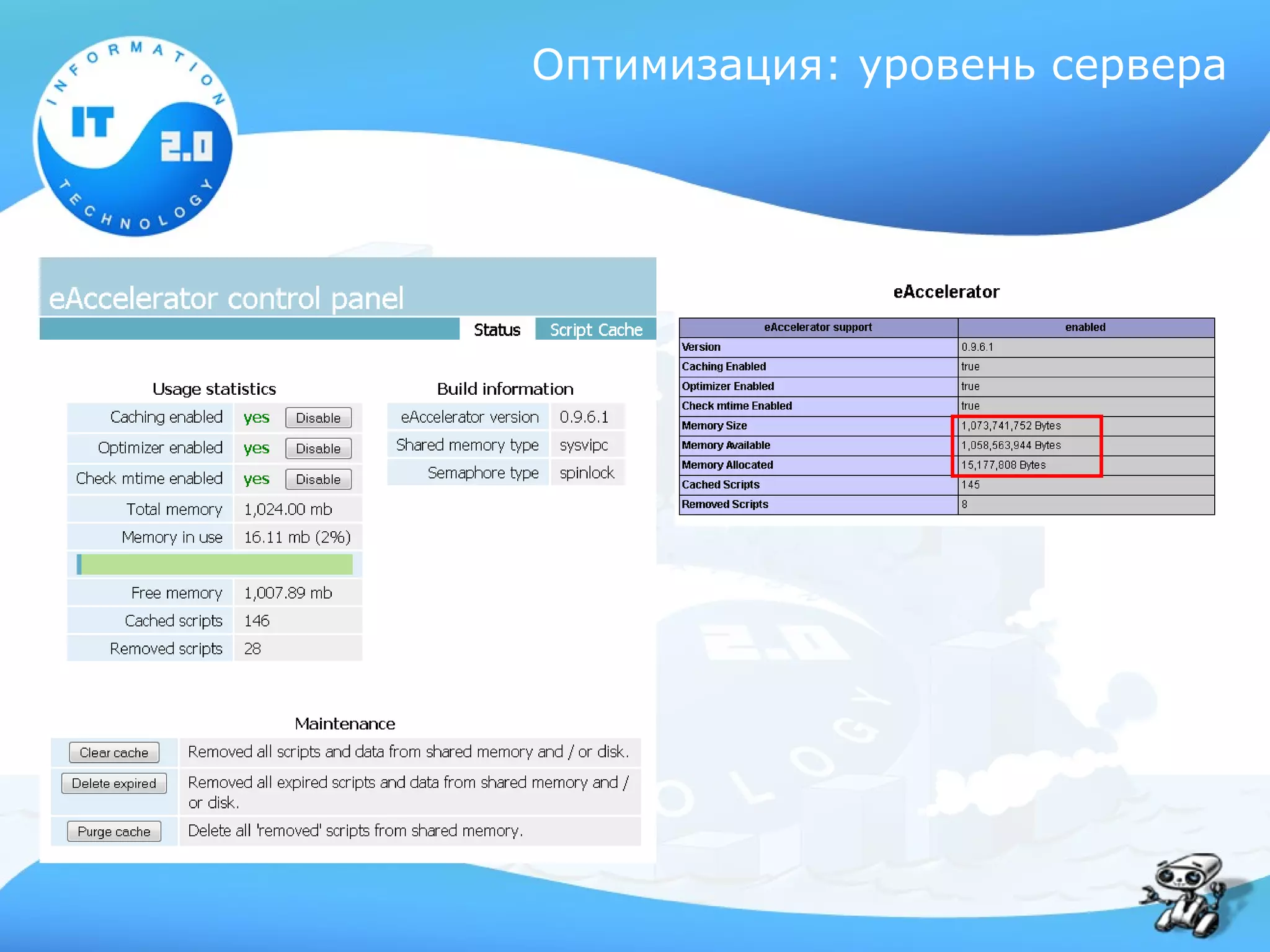Screen dimensions: 1270x952
Task: Select the Memory in use value 16.11 mb (2%)
Action: click(297, 537)
